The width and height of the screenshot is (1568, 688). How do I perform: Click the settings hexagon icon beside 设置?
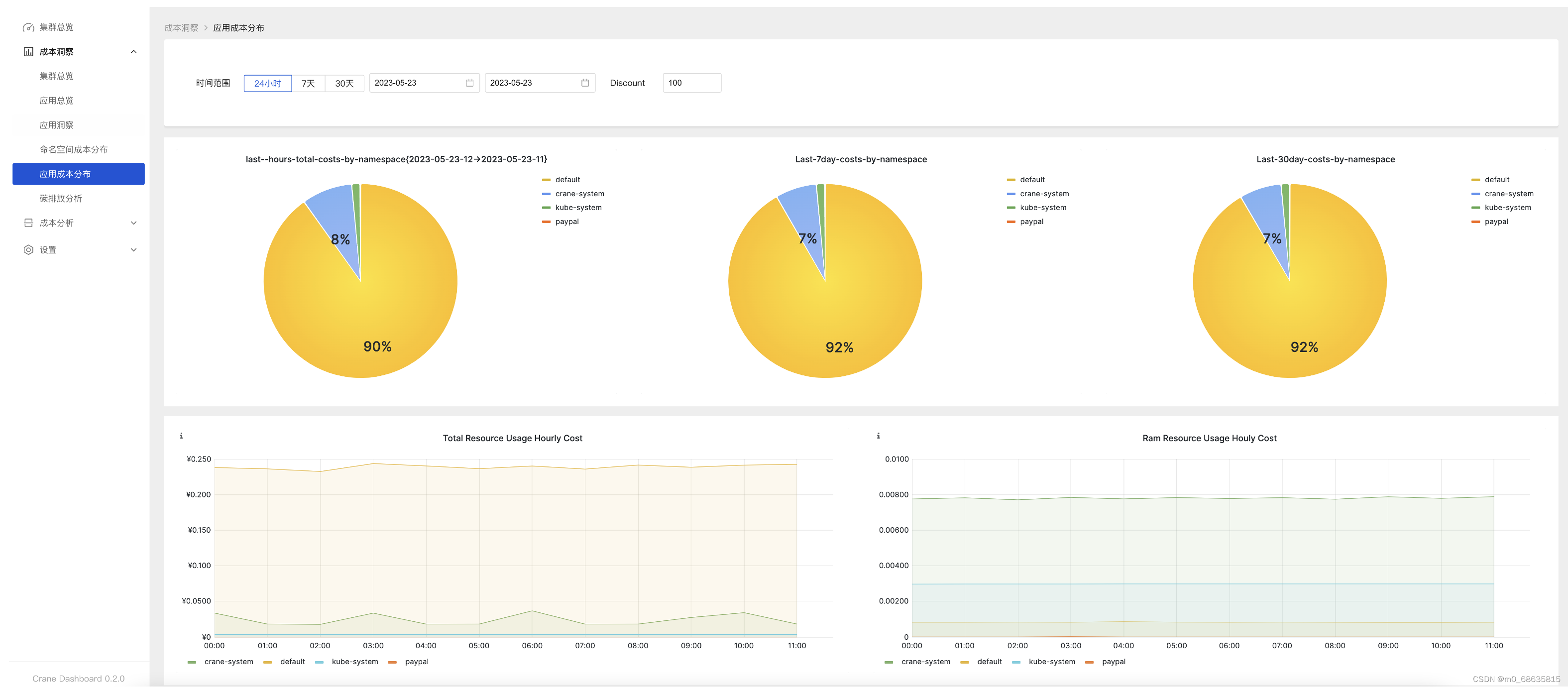coord(28,249)
